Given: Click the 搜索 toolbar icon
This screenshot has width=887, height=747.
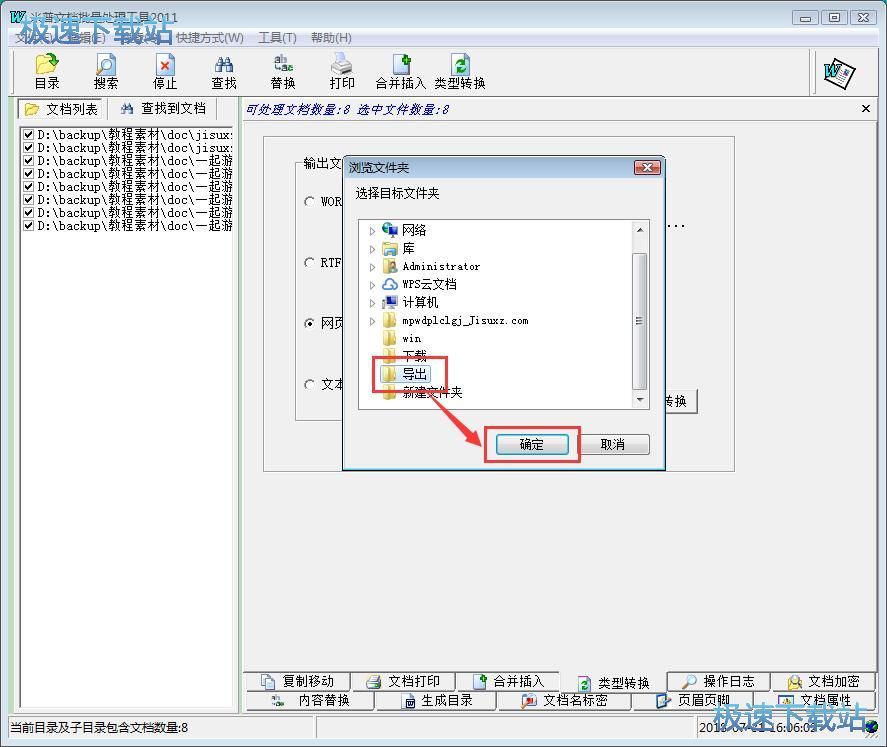Looking at the screenshot, I should point(106,71).
